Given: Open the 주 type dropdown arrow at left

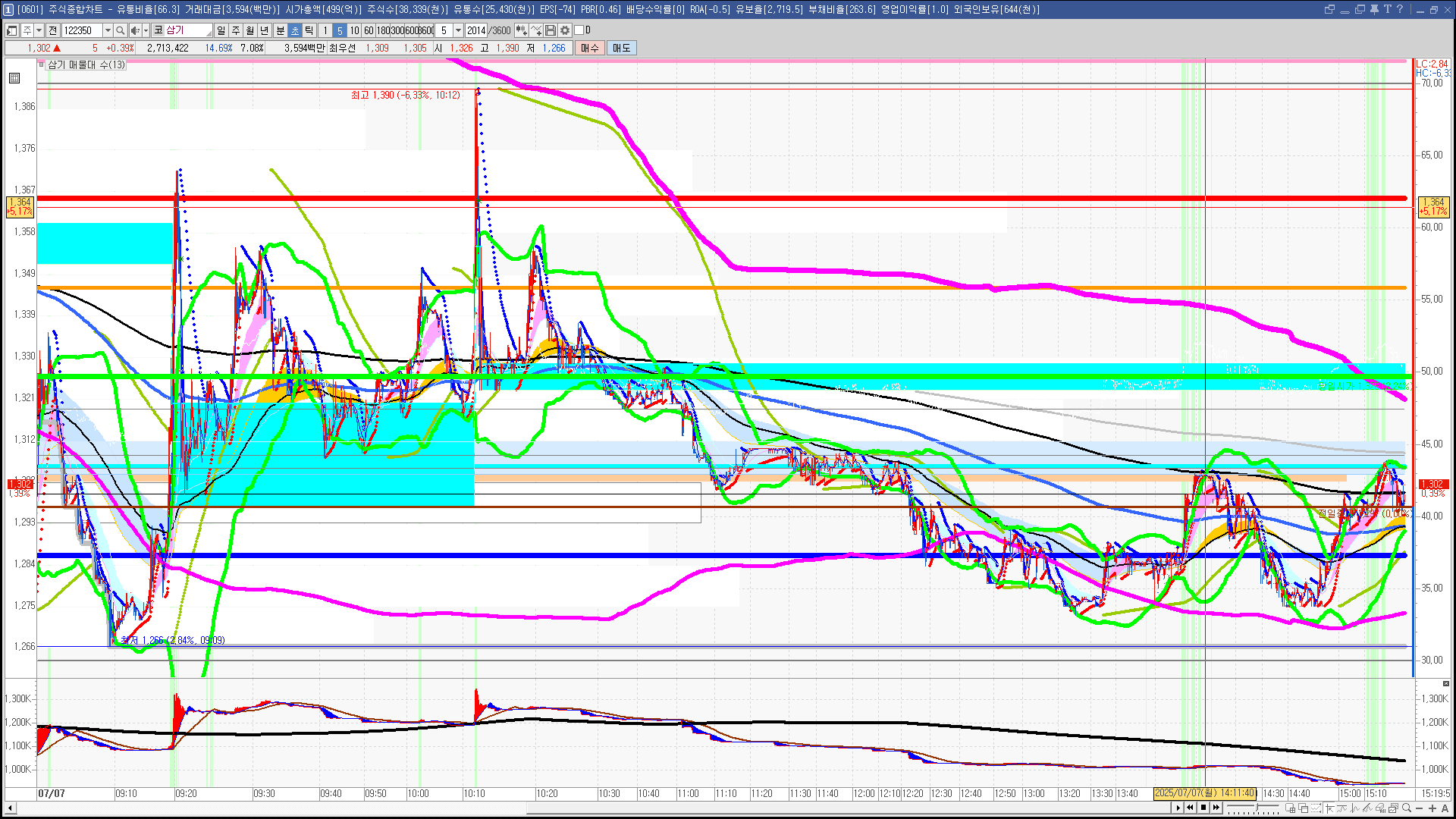Looking at the screenshot, I should (39, 30).
